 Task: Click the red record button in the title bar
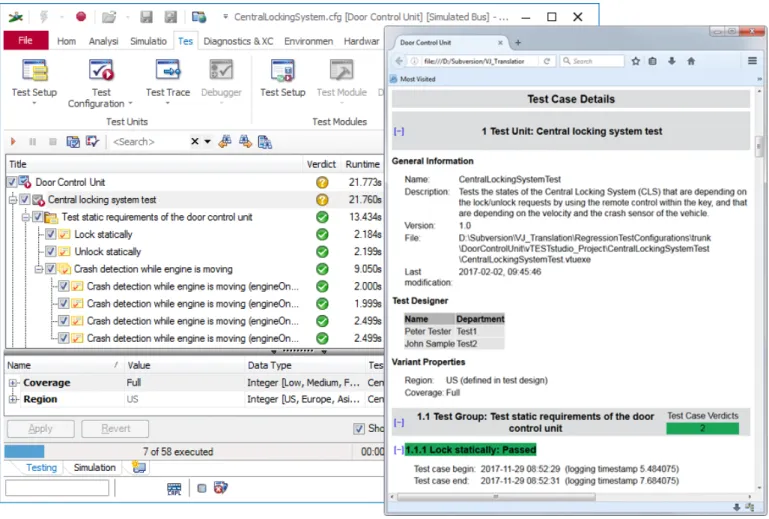[81, 17]
